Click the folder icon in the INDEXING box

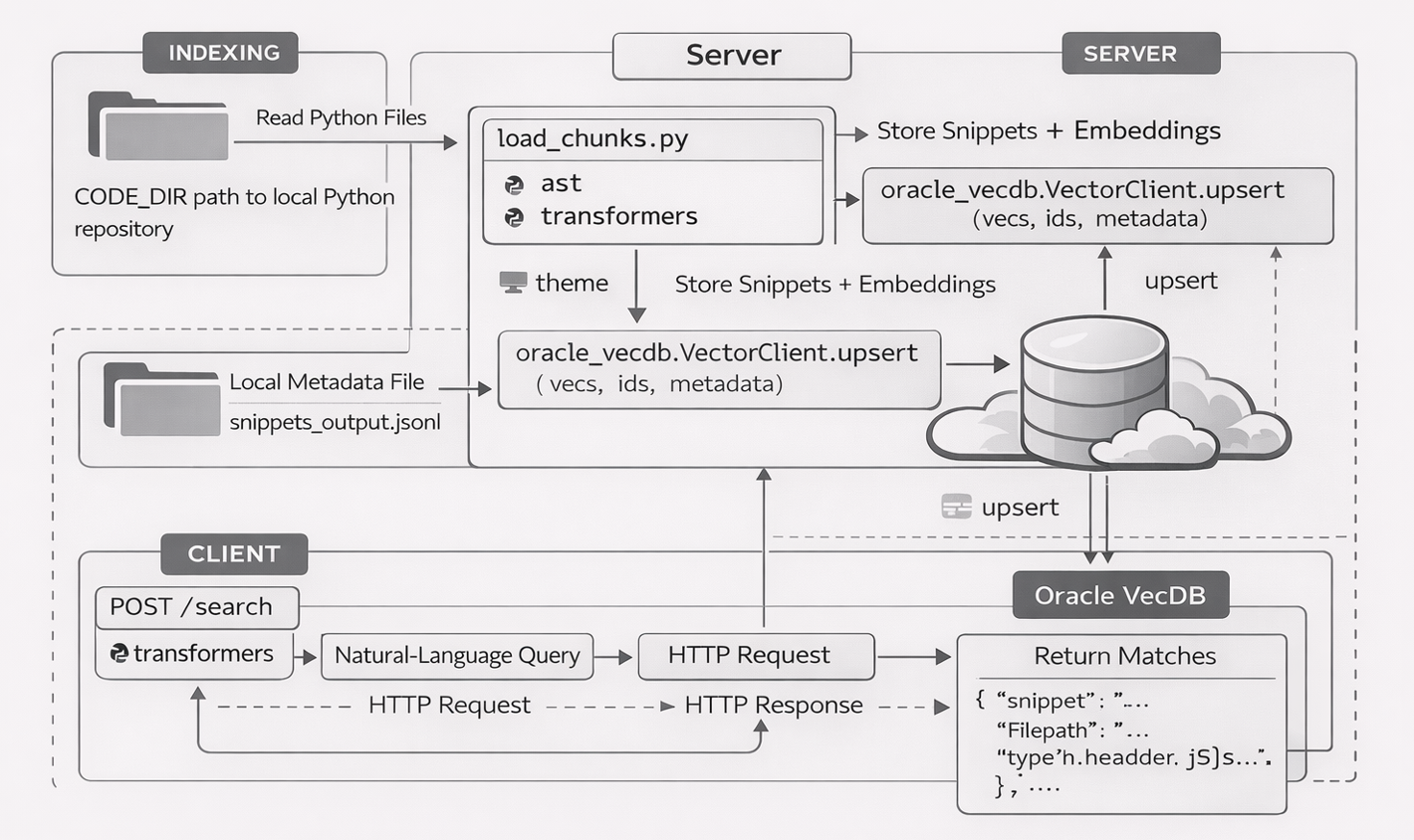coord(158,126)
